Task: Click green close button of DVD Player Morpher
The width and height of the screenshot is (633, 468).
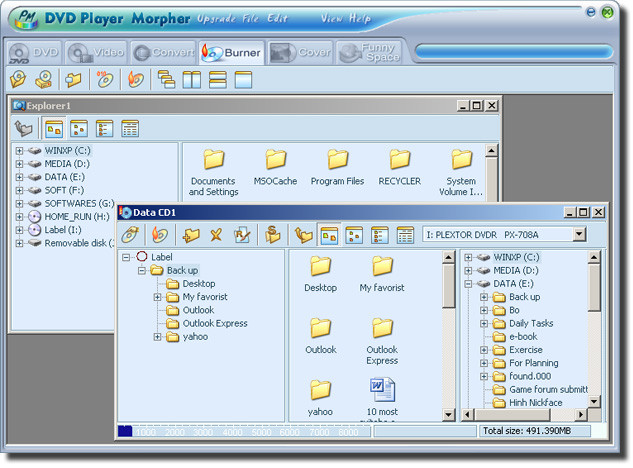Action: (607, 13)
